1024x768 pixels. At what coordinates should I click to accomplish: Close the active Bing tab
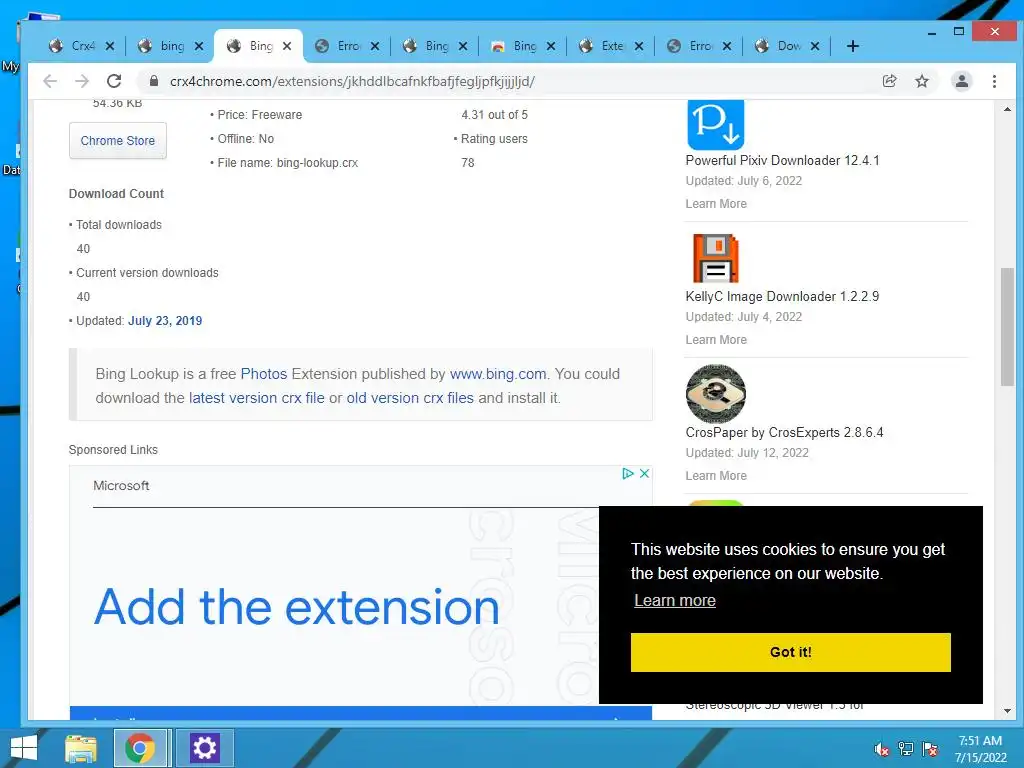[287, 46]
